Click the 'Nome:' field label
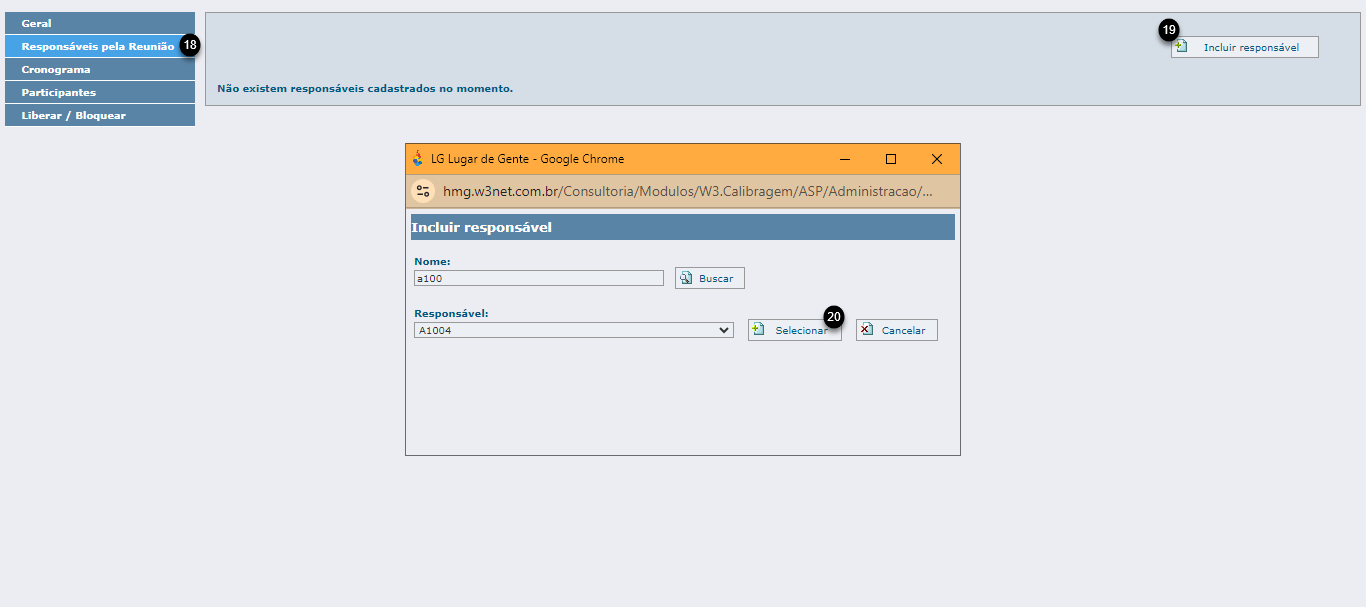This screenshot has height=607, width=1366. (432, 261)
